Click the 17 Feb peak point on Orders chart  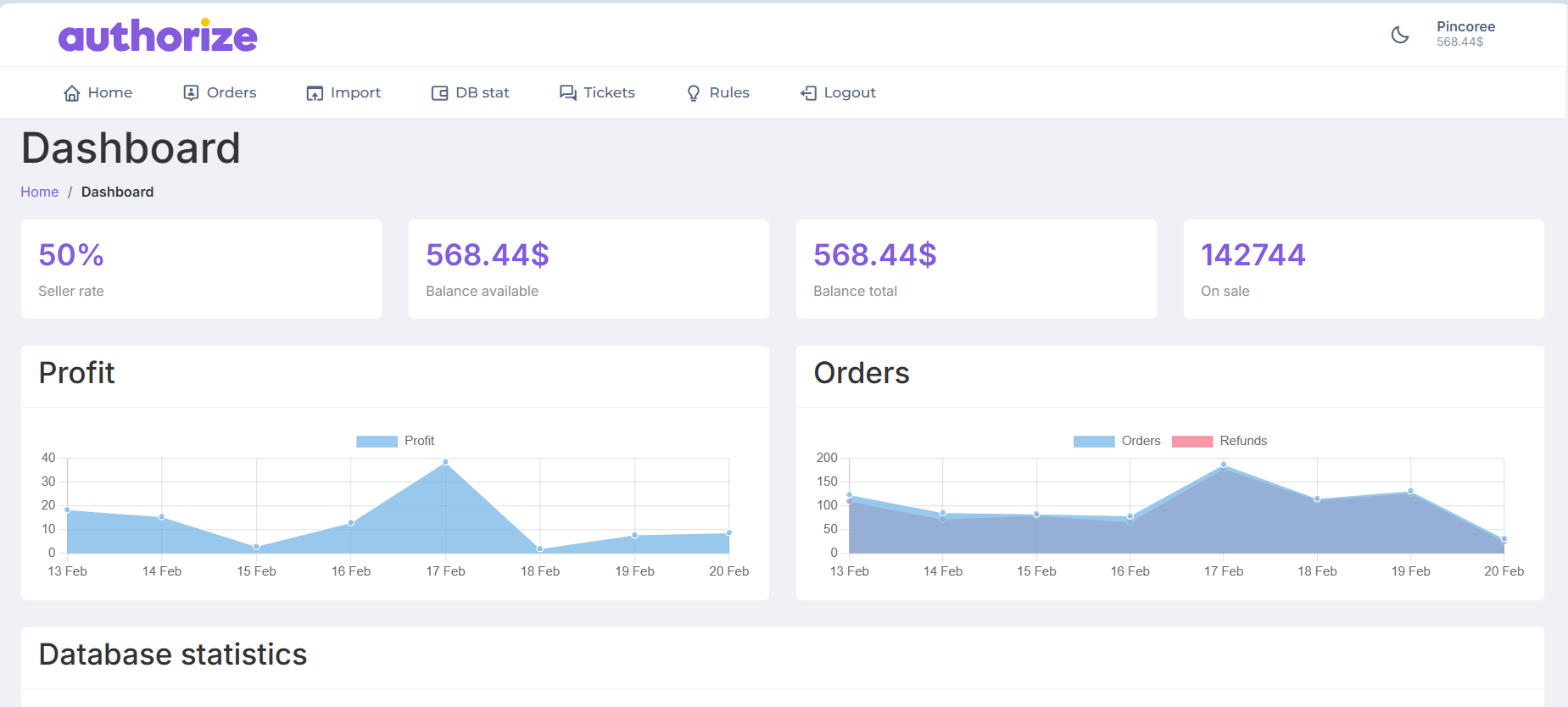coord(1224,465)
